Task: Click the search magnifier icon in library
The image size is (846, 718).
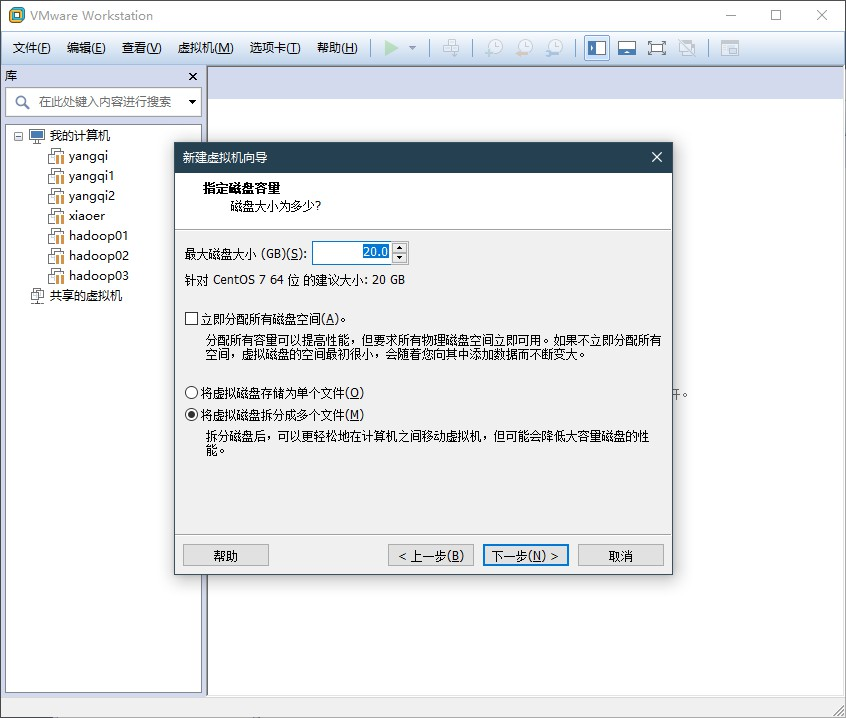Action: [22, 102]
